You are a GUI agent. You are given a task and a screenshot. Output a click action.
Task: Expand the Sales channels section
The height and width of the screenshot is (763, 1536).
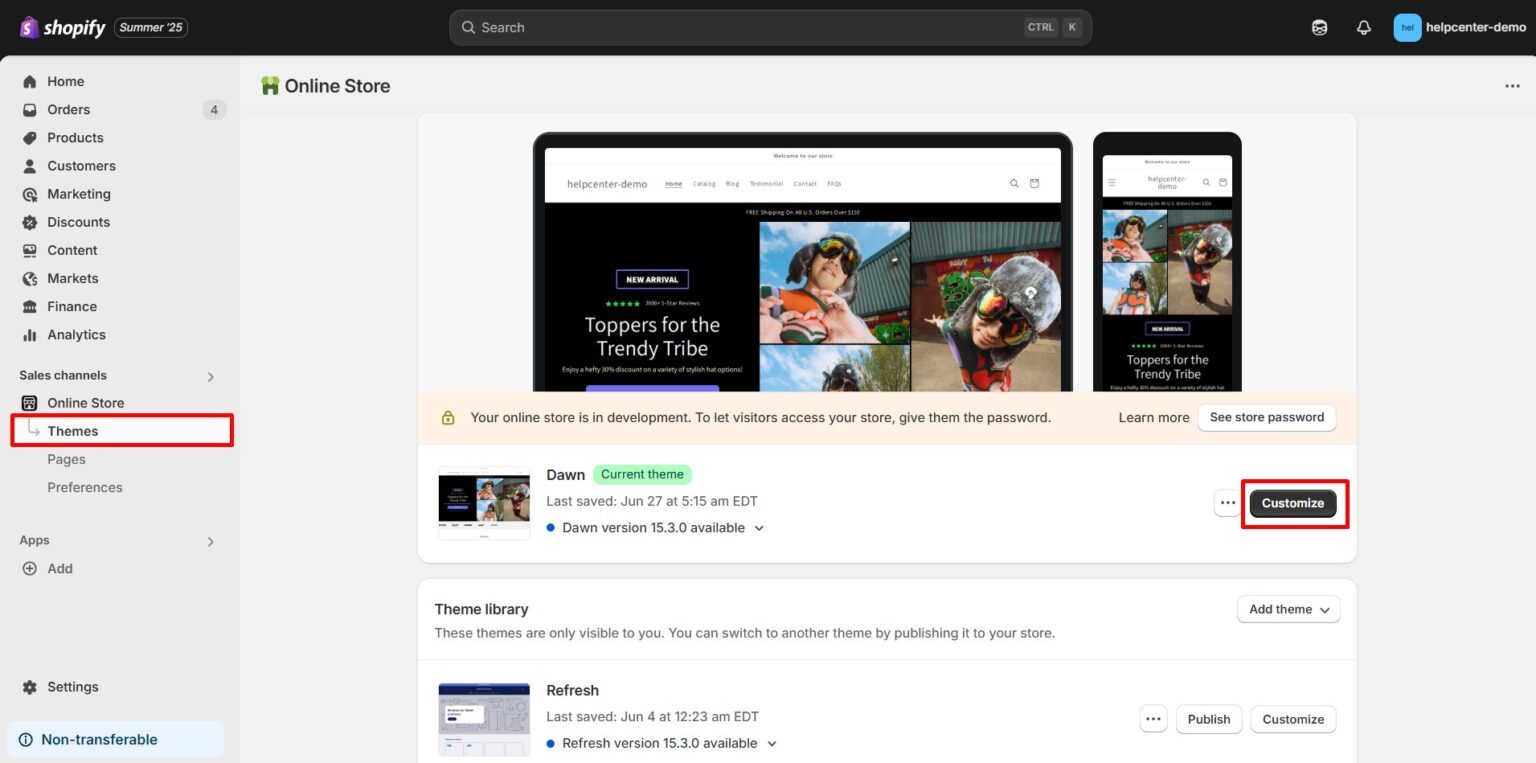(210, 376)
